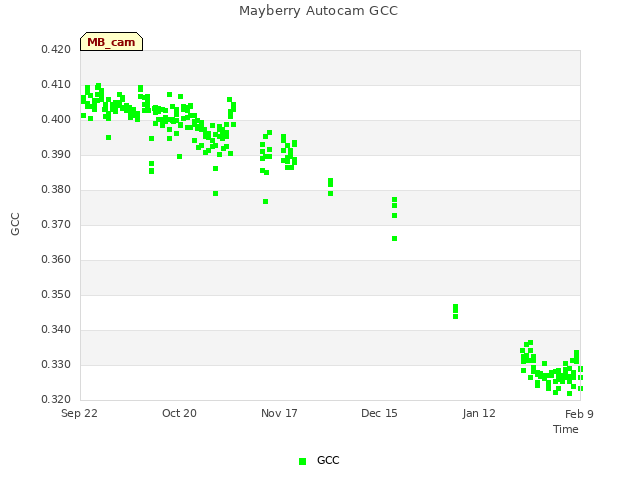Click the green GCC legend swatch
This screenshot has width=640, height=480.
pyautogui.click(x=302, y=461)
